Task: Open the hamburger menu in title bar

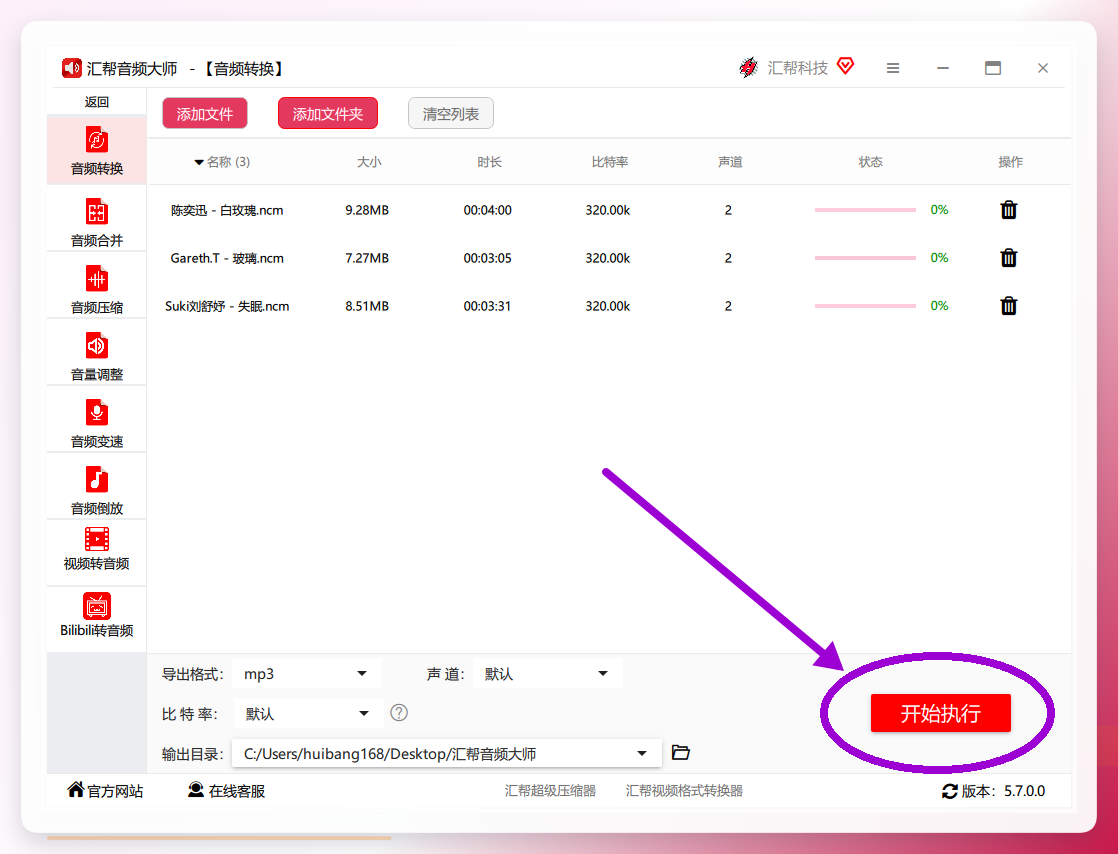Action: click(893, 68)
